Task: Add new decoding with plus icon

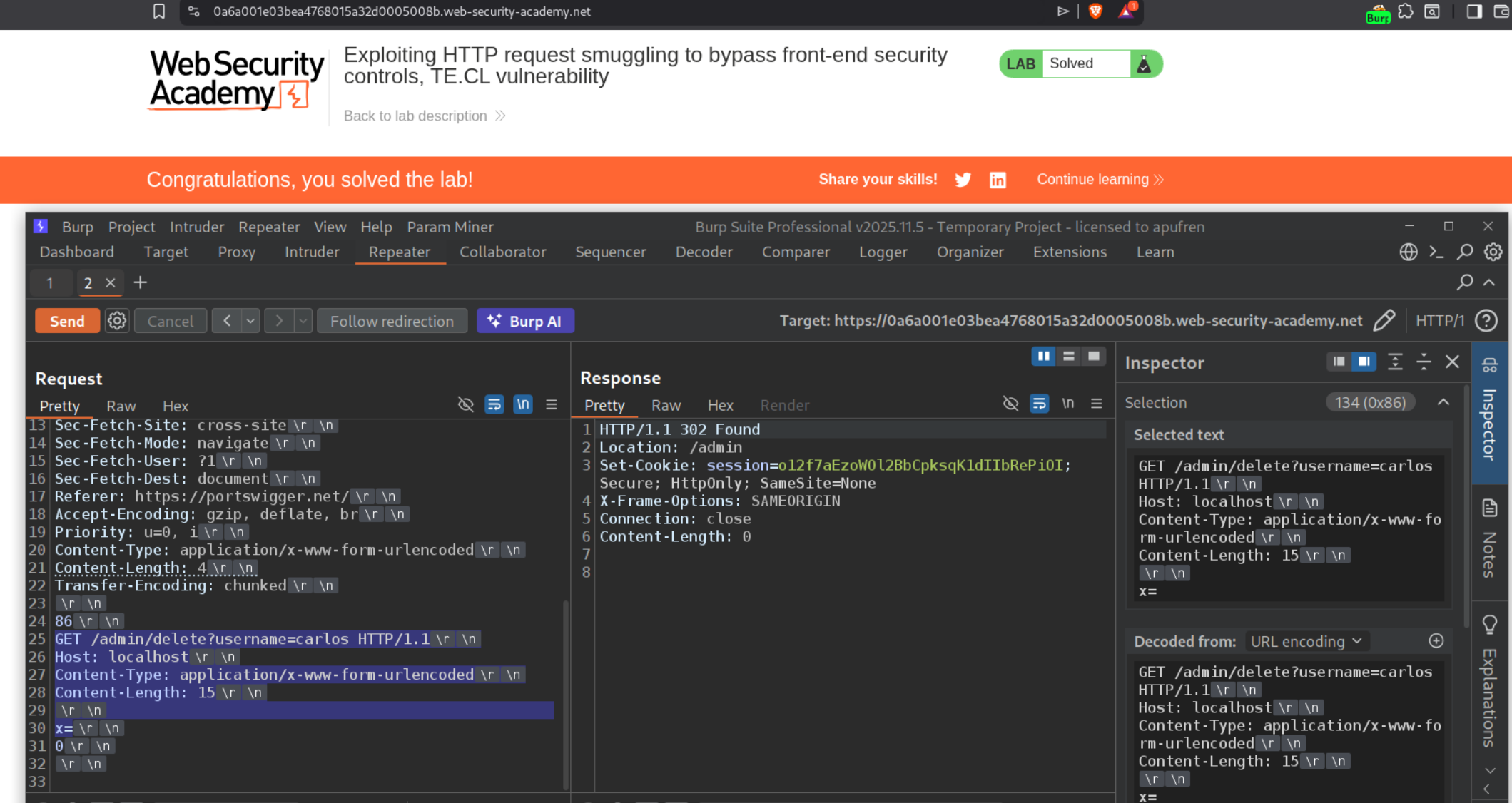Action: [x=1436, y=641]
